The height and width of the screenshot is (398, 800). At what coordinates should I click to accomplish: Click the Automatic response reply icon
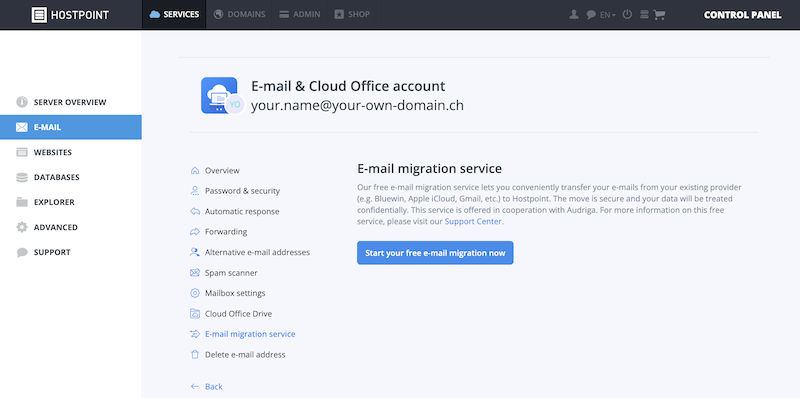194,211
